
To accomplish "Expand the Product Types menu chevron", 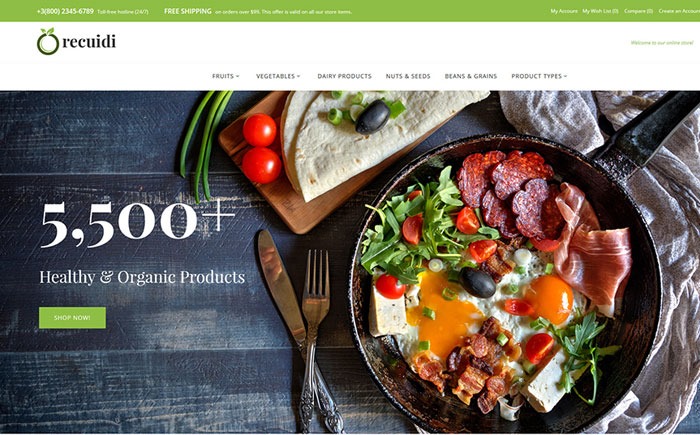I will click(x=565, y=76).
